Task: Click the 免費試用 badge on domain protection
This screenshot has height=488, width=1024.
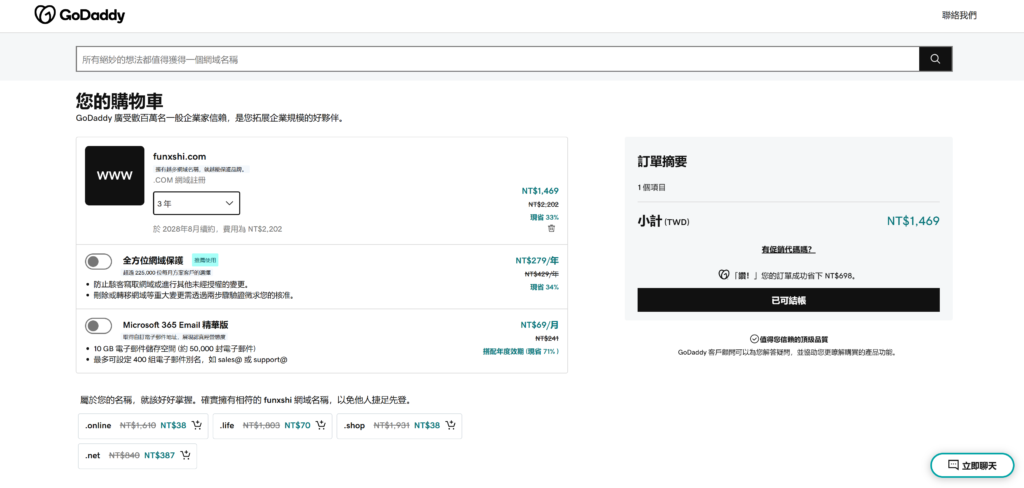Action: pos(205,259)
